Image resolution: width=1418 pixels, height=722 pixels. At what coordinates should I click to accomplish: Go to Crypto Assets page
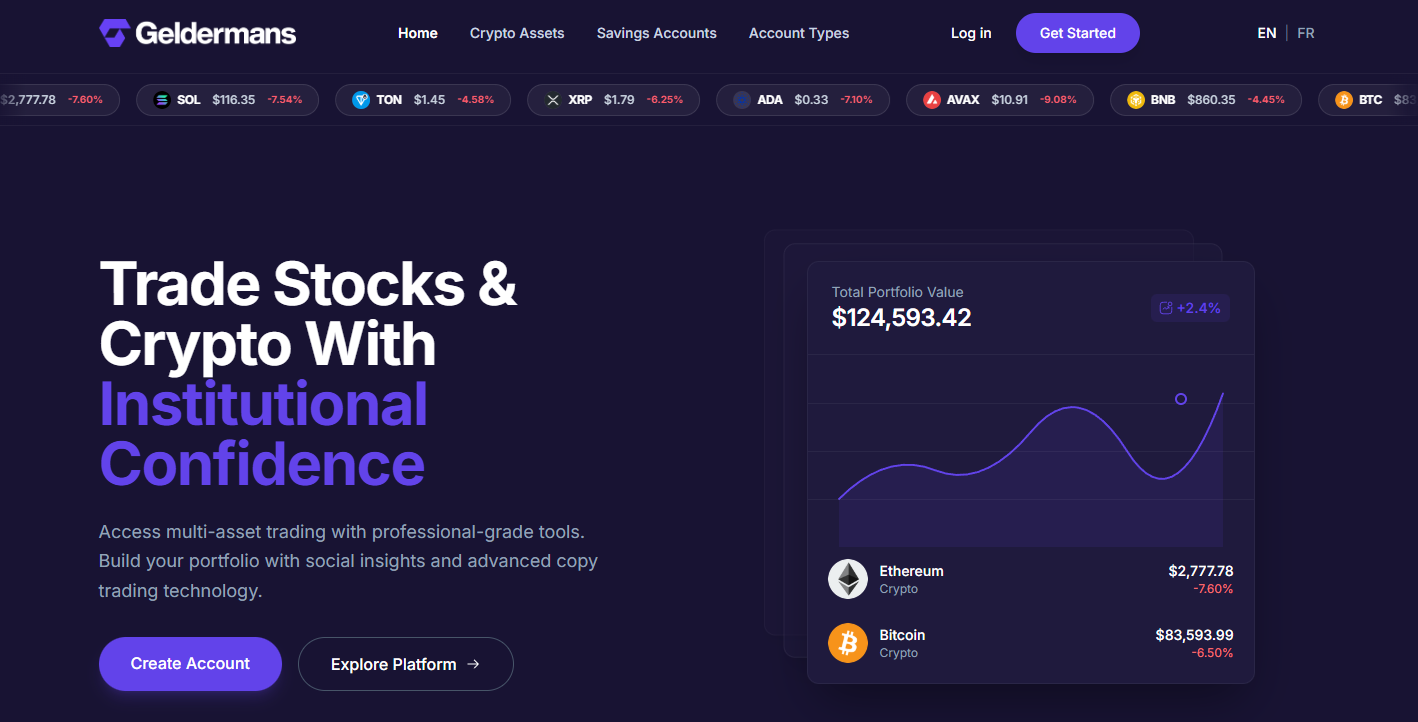517,33
